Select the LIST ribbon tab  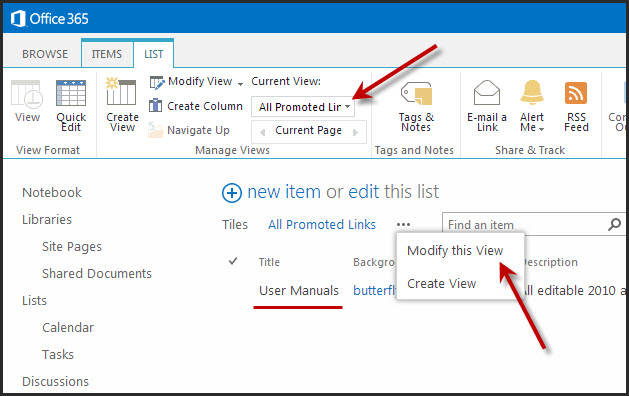(x=154, y=54)
